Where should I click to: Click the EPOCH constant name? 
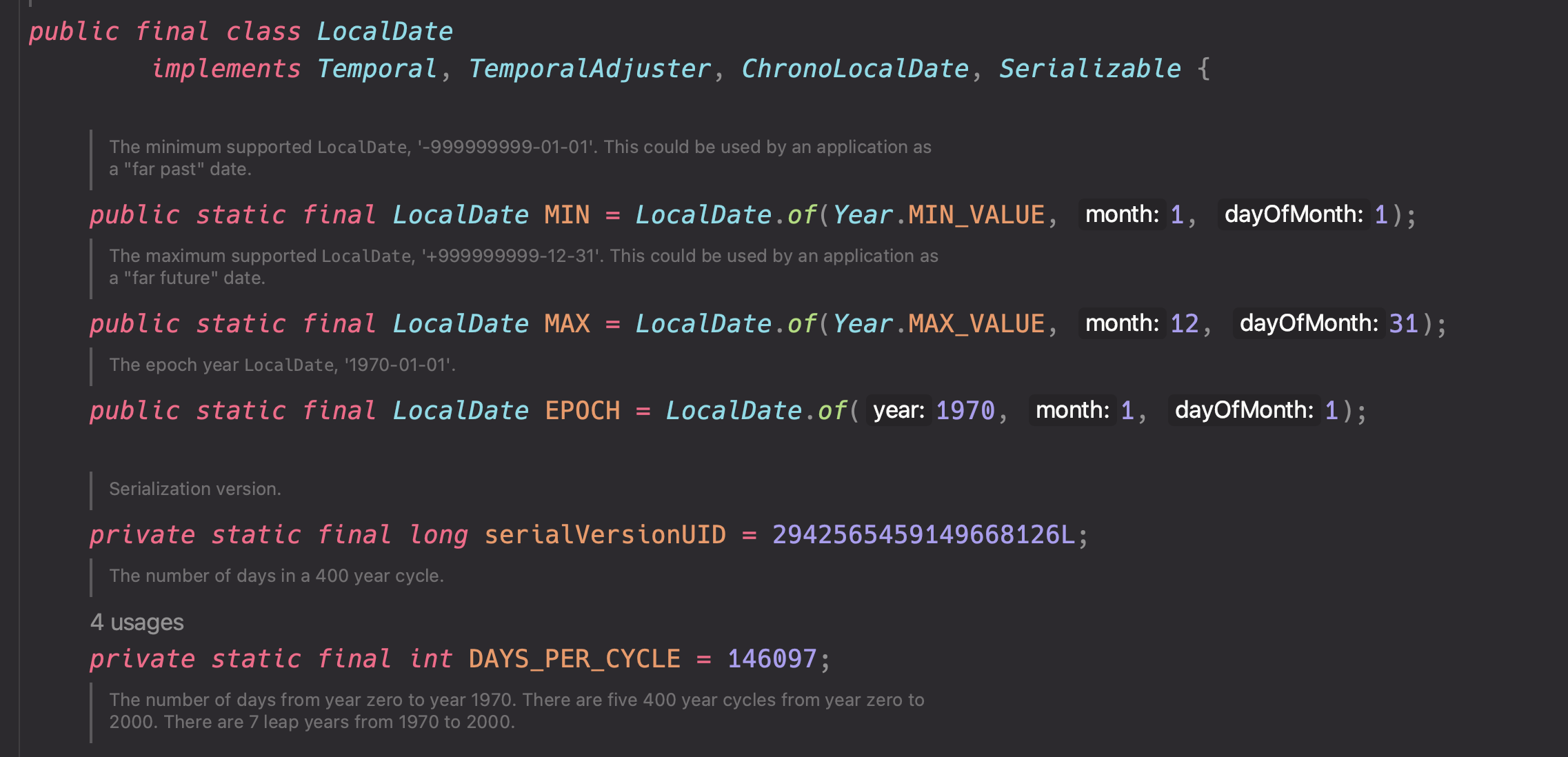[582, 411]
